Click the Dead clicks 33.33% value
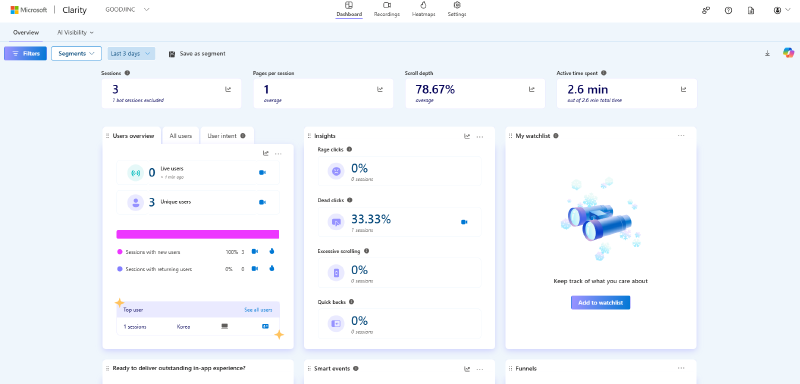Screen dimensions: 800x384 371,219
